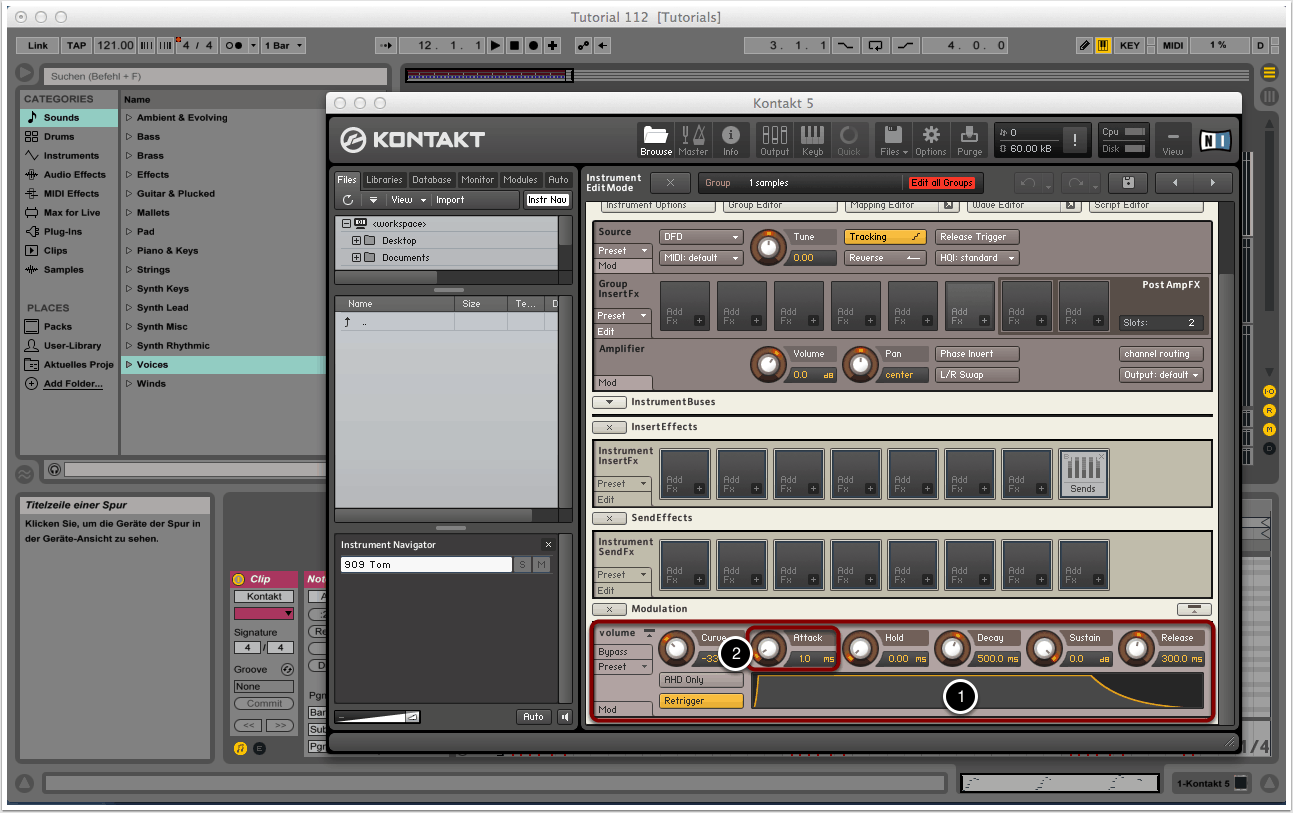Viewport: 1293px width, 813px height.
Task: Switch to the Database tab
Action: 431,180
